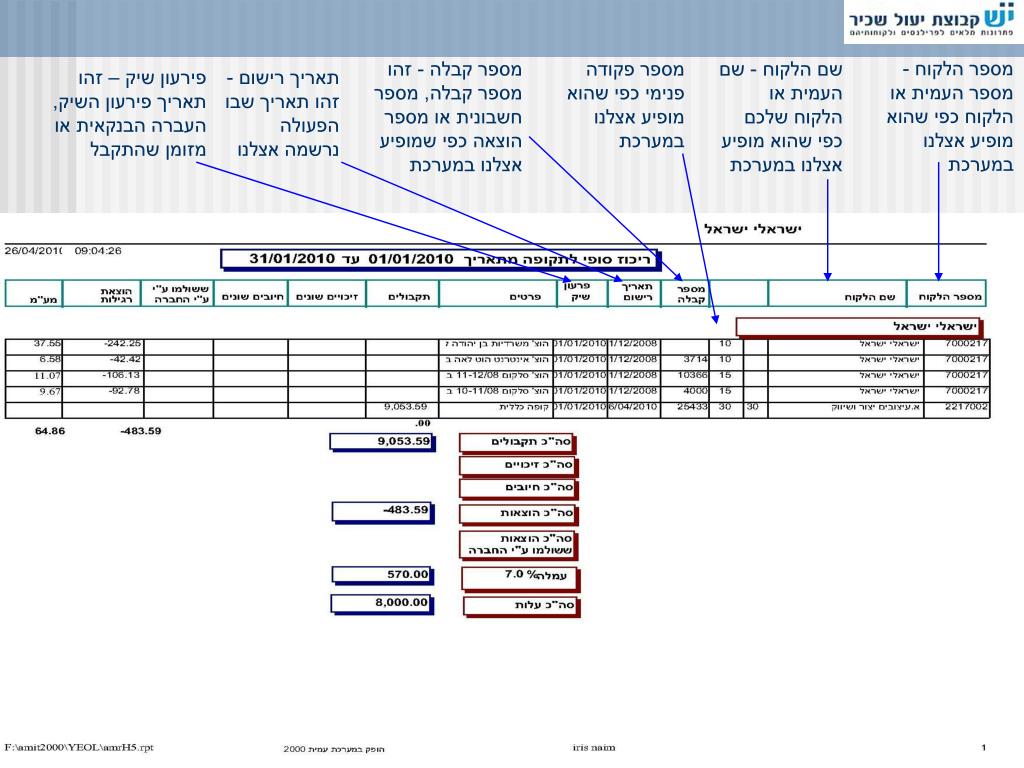This screenshot has width=1024, height=768.
Task: Click the מספר קבלה column header
Action: [x=685, y=293]
